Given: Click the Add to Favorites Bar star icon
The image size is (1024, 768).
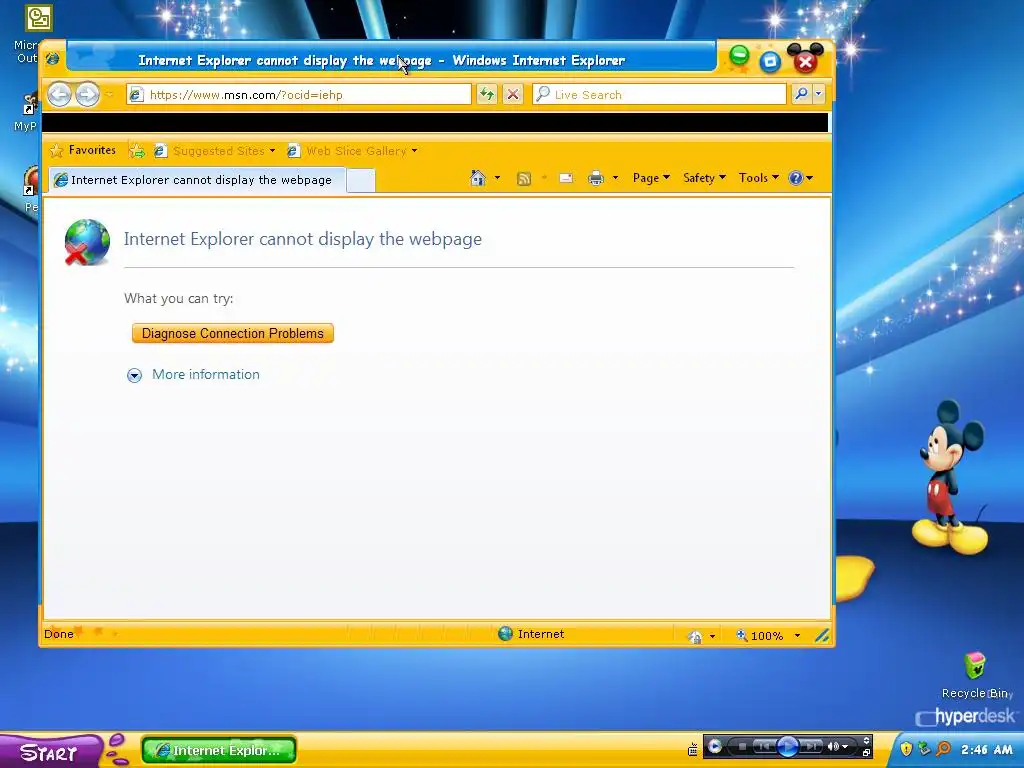Looking at the screenshot, I should coord(137,151).
